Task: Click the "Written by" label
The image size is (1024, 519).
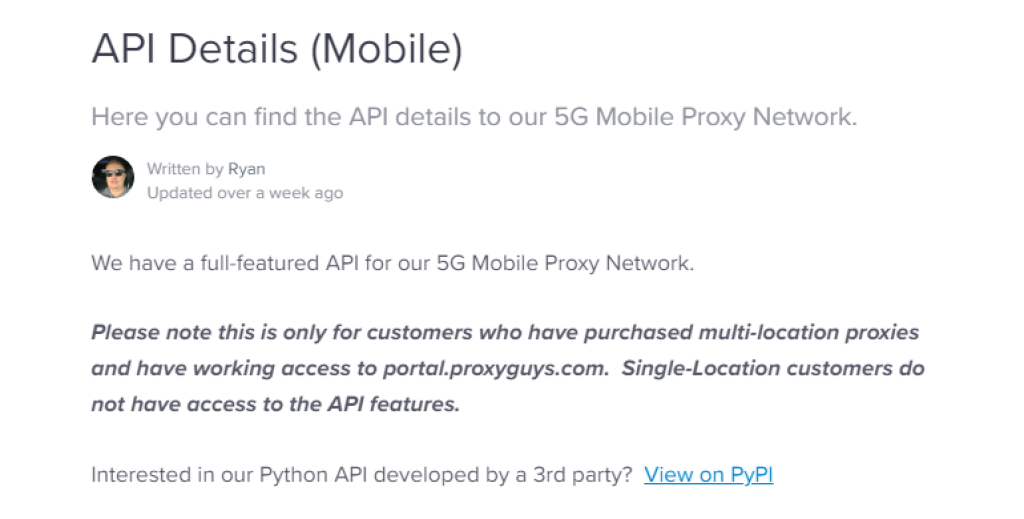Action: tap(185, 168)
